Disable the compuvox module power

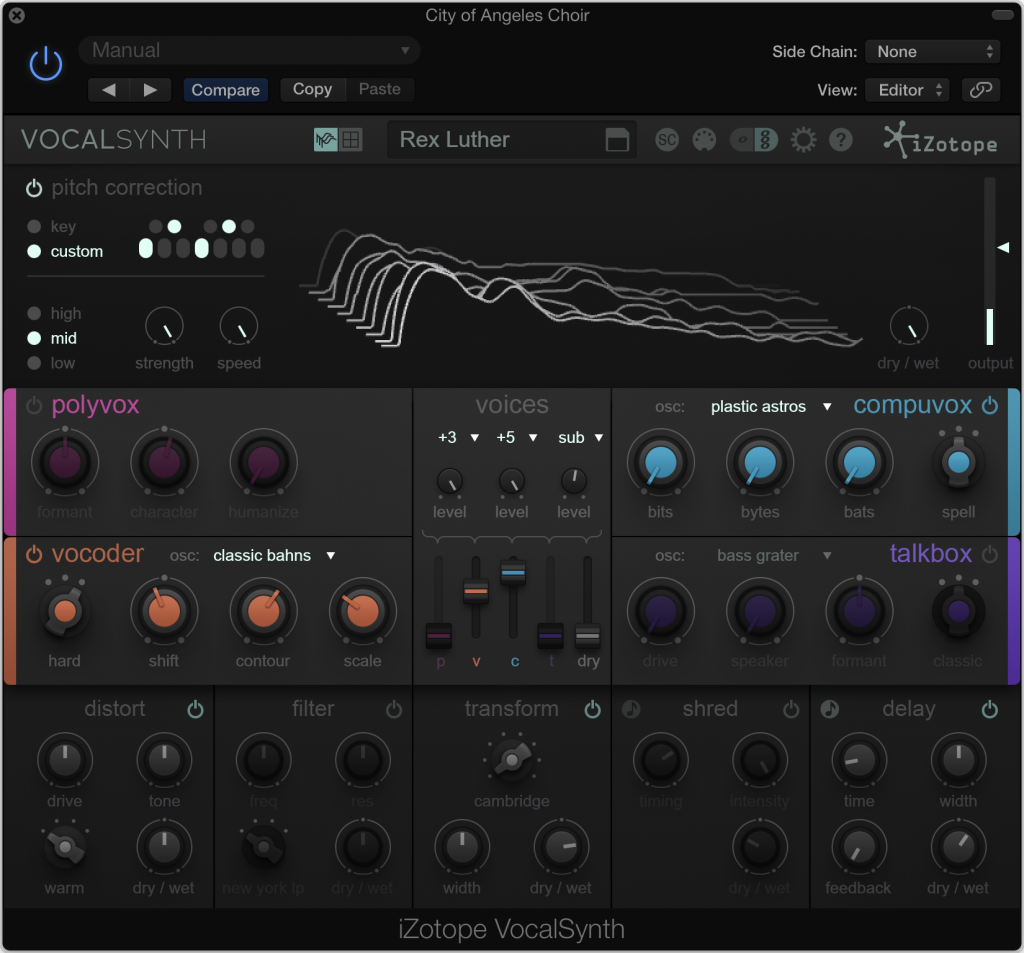tap(990, 406)
